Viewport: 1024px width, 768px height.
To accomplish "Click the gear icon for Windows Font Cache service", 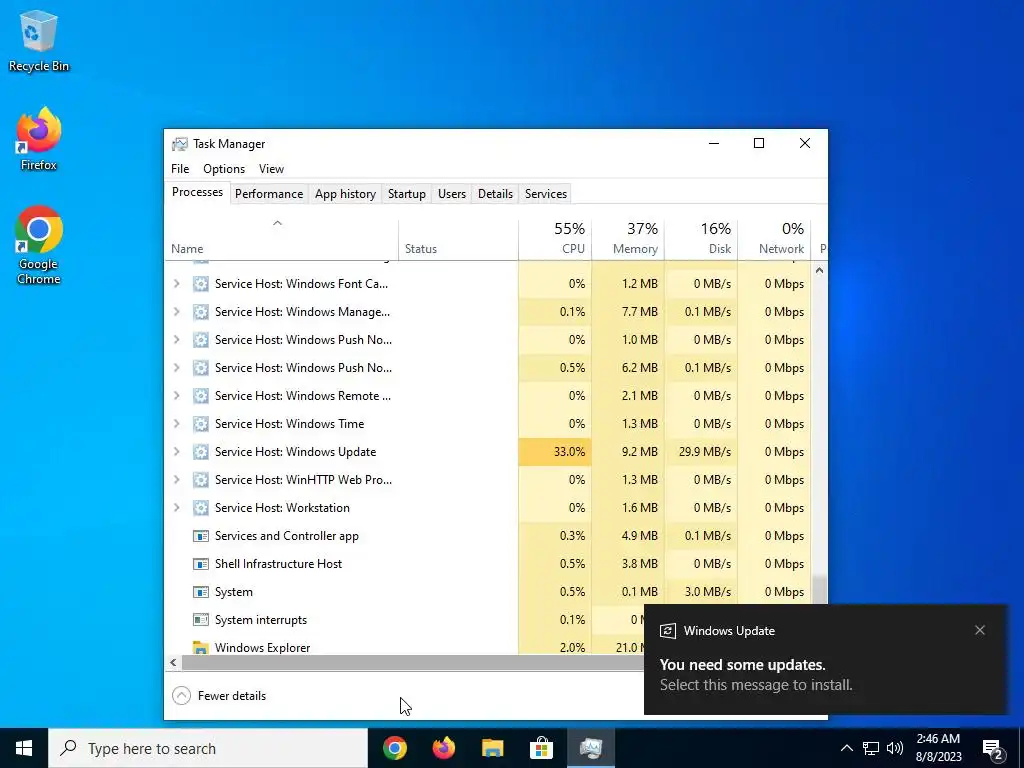I will (200, 283).
